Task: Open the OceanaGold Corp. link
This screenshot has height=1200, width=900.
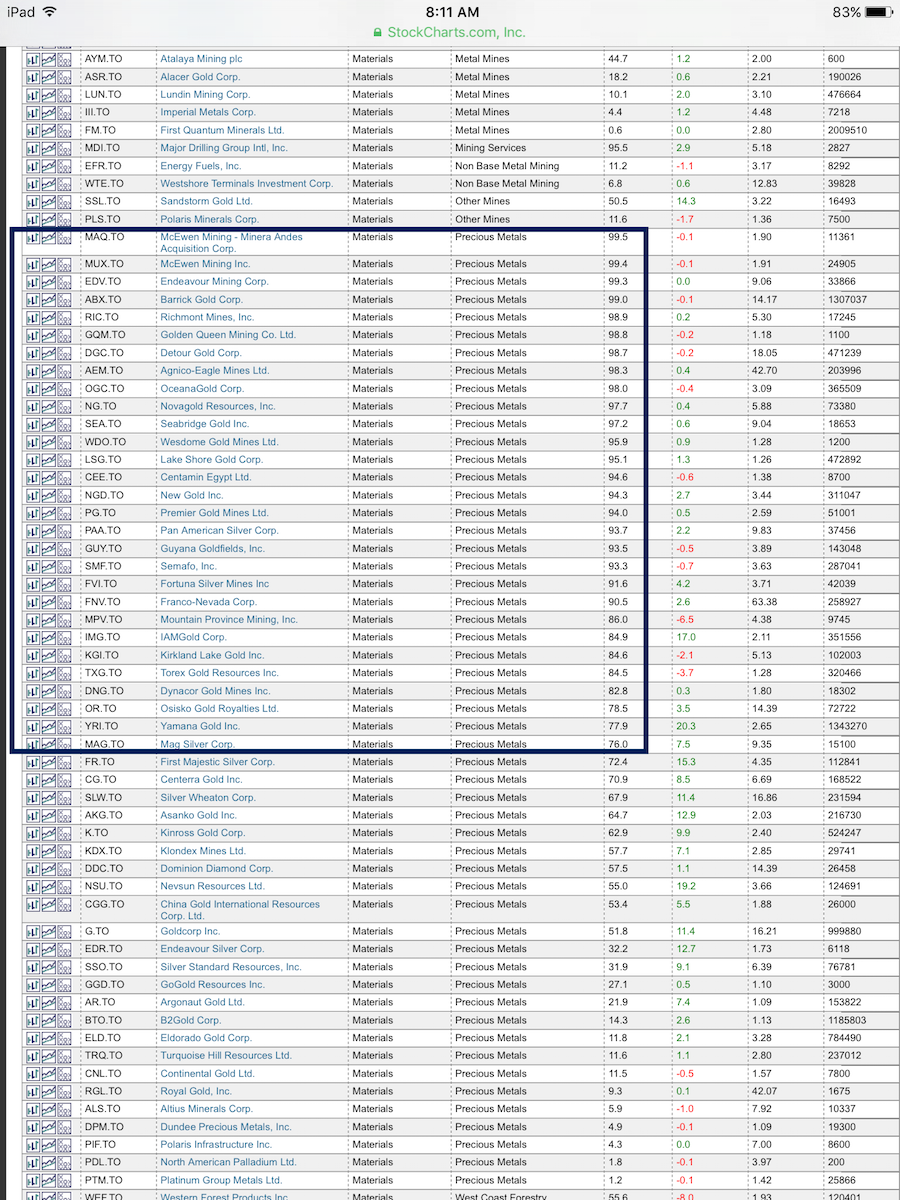Action: (x=202, y=388)
